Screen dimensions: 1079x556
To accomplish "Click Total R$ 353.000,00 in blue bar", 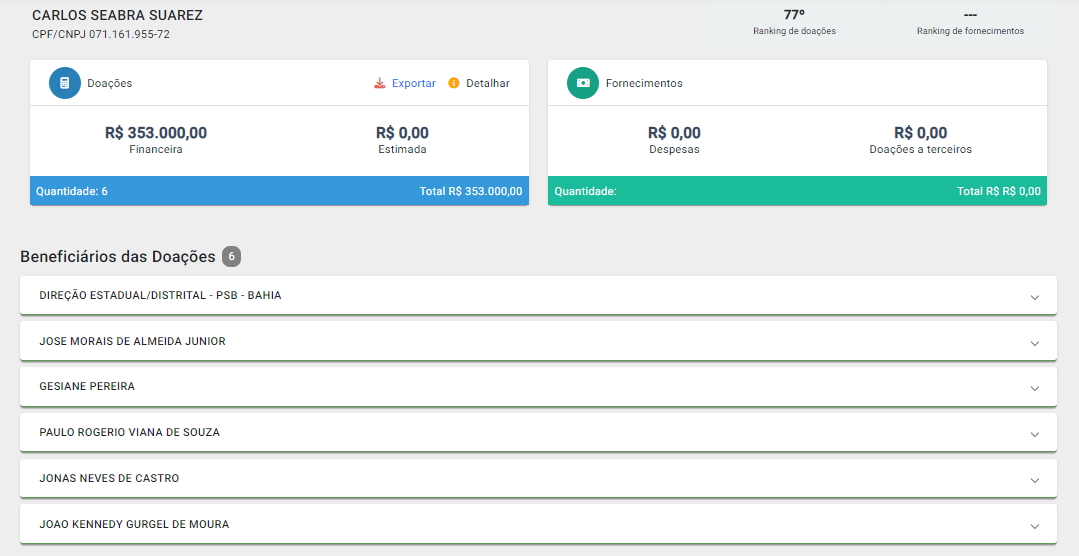I will pos(471,191).
